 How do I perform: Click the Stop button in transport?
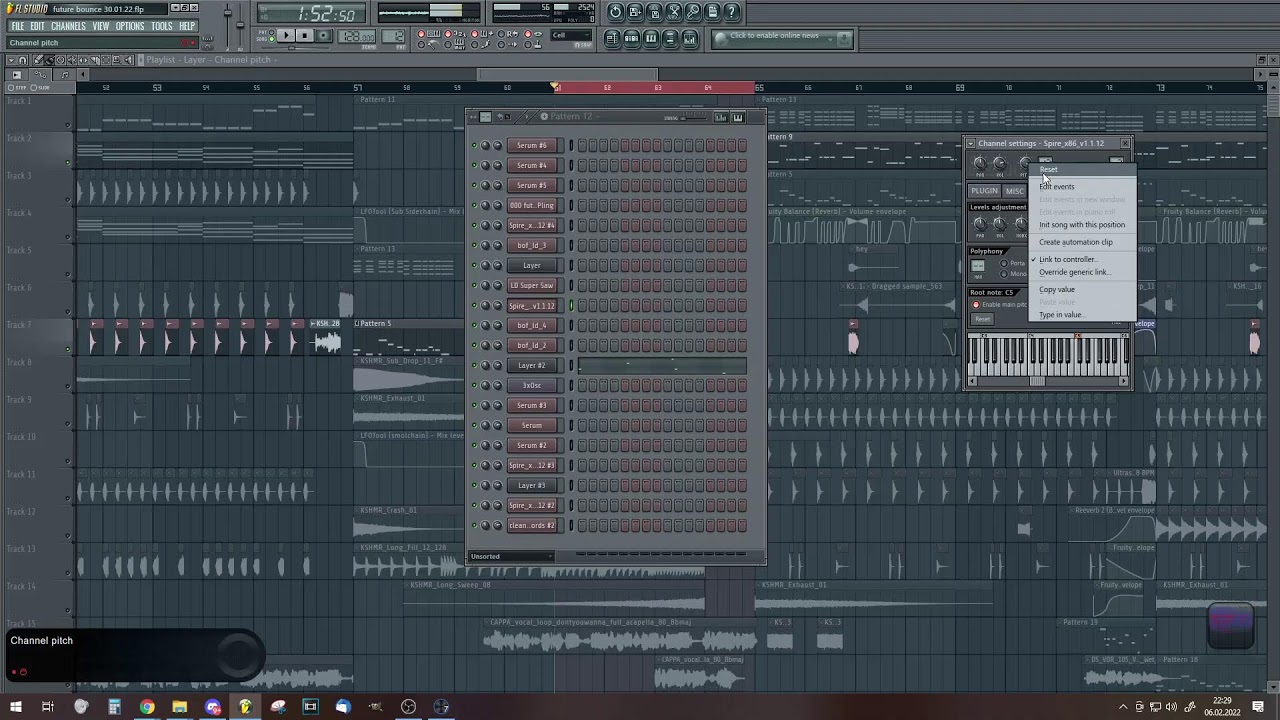point(305,36)
